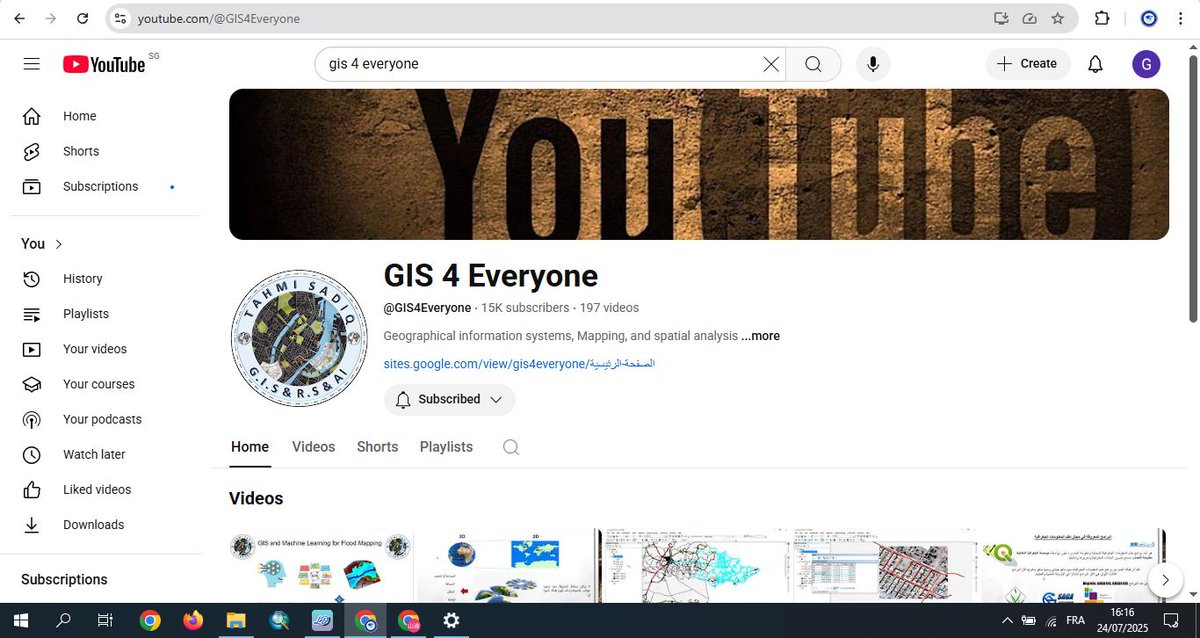Open the sites.google.com gis4everyone link
1200x638 pixels.
point(519,364)
